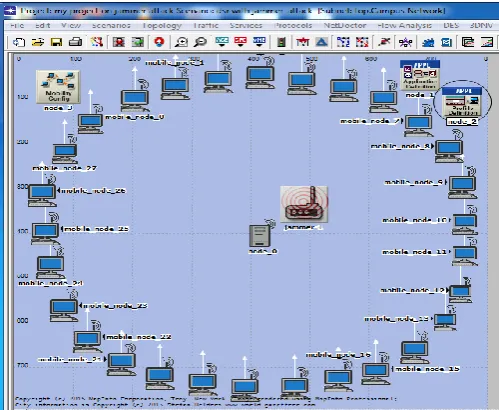499x410 pixels.
Task: Select the mobile_node_13 workstation icon
Action: click(445, 322)
